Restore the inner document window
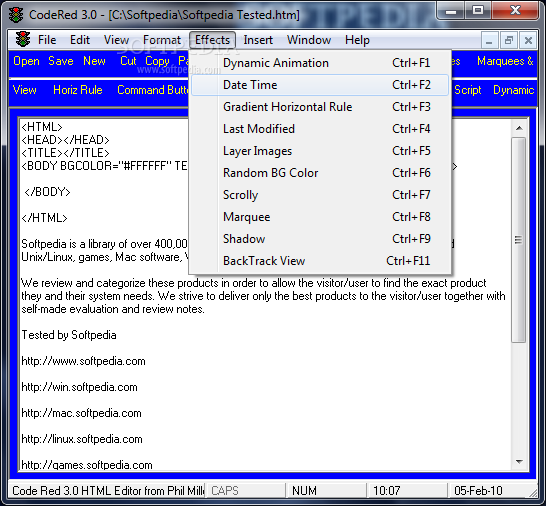 pos(508,41)
